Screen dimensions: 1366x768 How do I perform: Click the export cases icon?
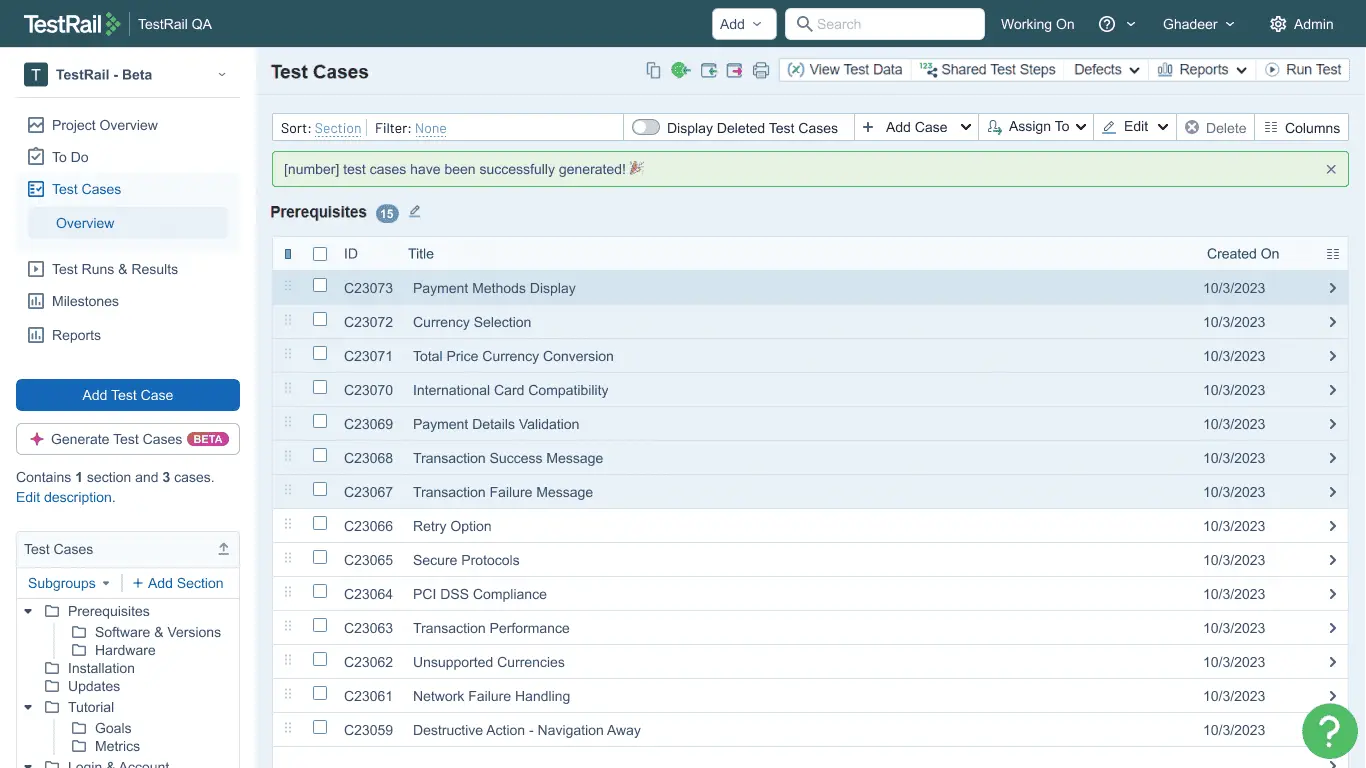[x=735, y=70]
